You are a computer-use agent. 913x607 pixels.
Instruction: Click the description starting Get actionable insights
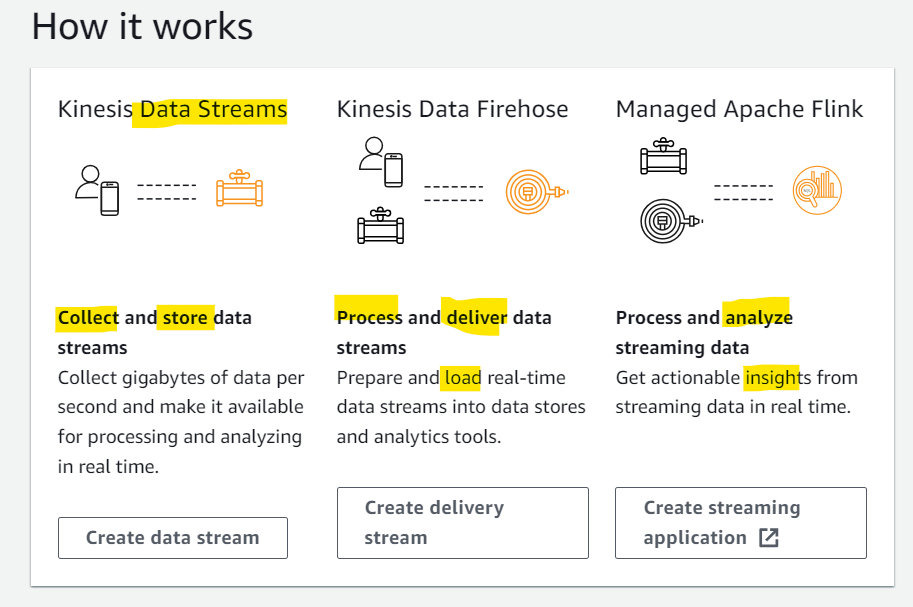tap(737, 392)
